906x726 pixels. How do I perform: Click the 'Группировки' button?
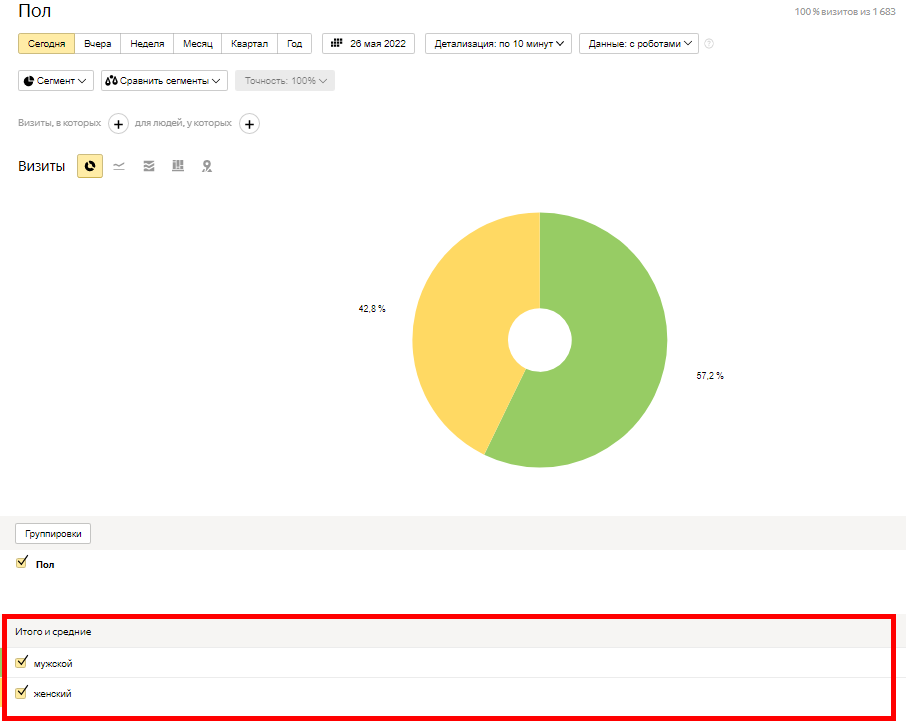click(53, 533)
